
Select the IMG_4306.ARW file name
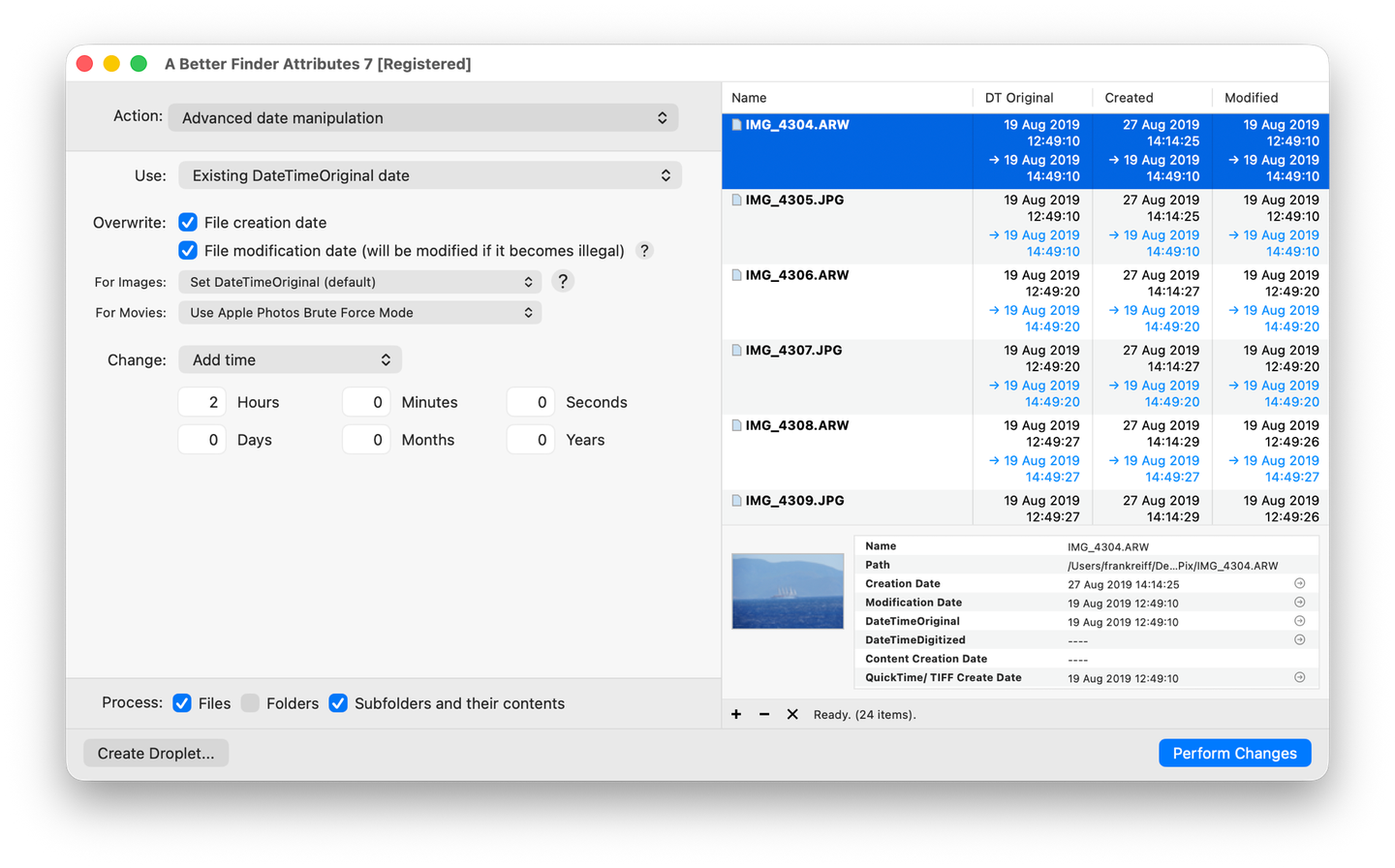pyautogui.click(x=796, y=275)
